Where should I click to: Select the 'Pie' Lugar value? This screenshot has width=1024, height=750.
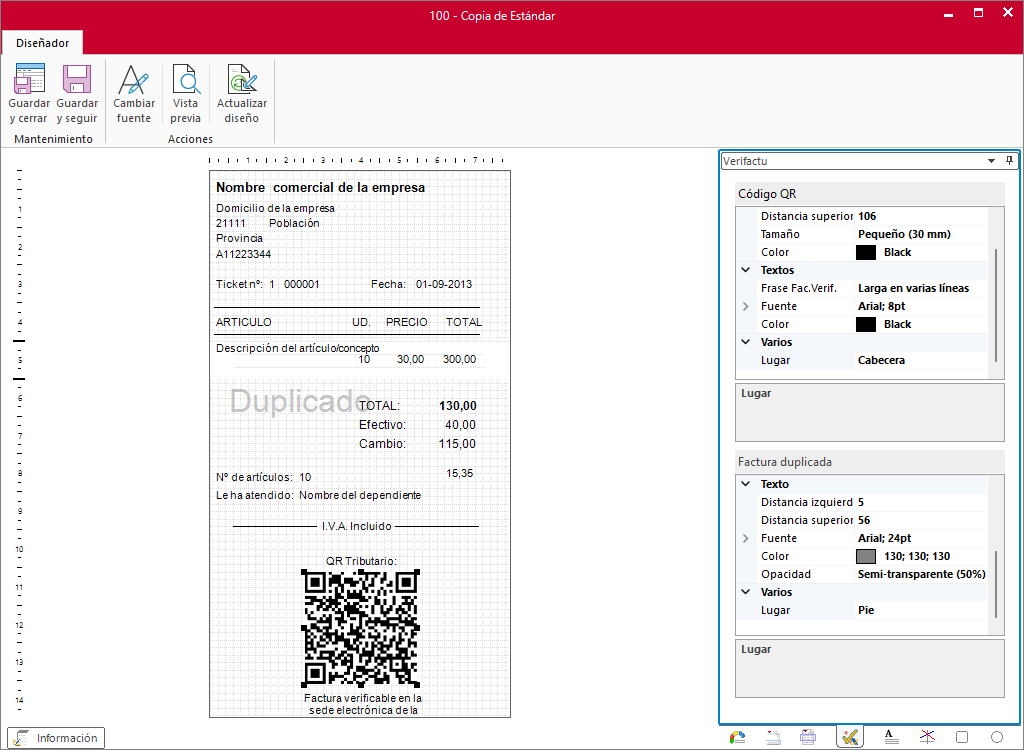pos(866,610)
